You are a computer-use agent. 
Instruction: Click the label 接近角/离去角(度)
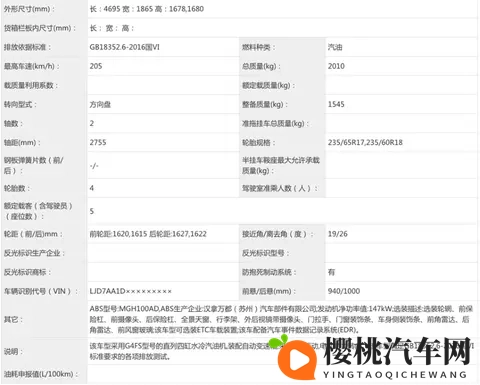(277, 234)
